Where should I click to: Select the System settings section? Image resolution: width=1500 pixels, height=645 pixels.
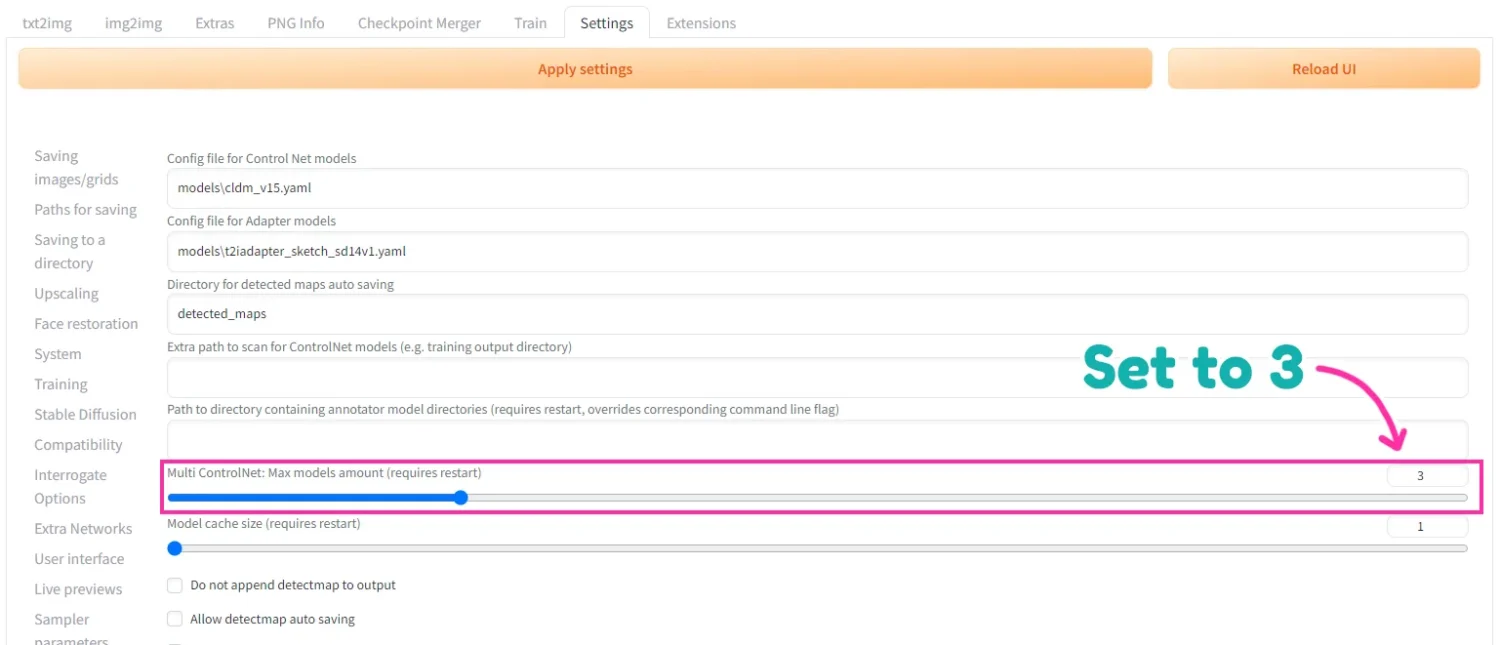click(58, 354)
